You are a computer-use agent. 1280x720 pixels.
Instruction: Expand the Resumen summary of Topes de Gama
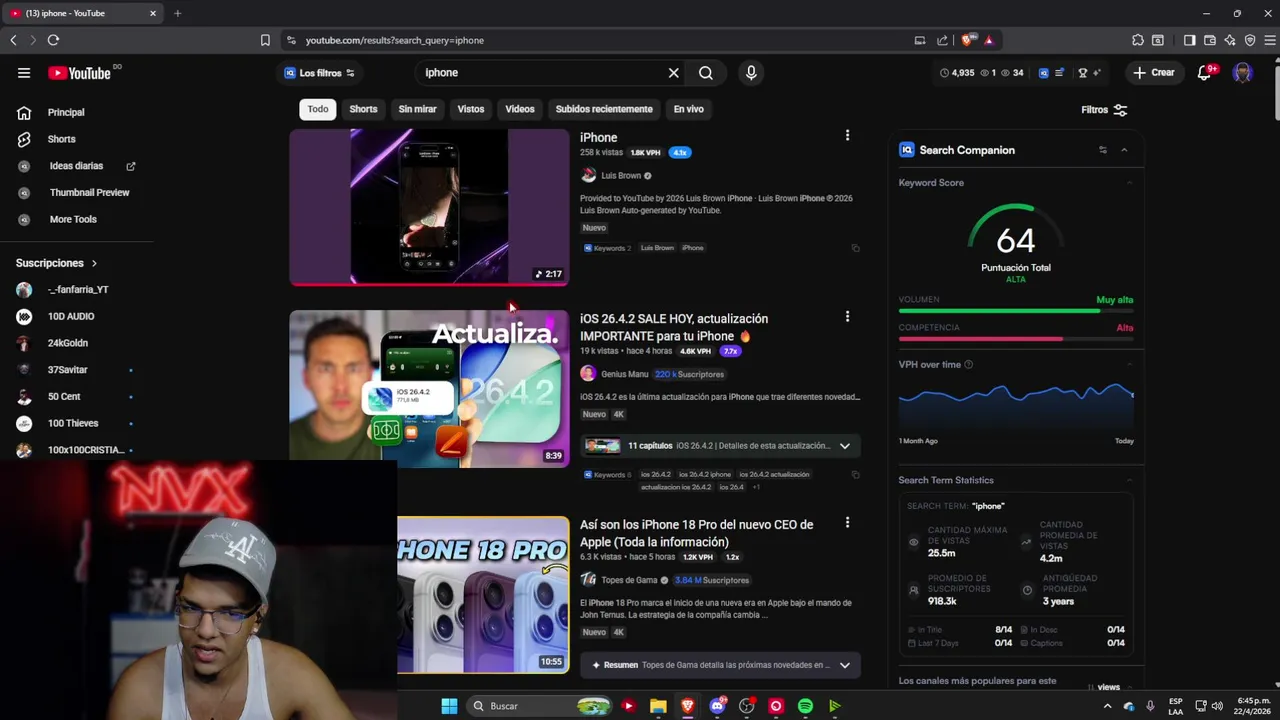click(845, 665)
